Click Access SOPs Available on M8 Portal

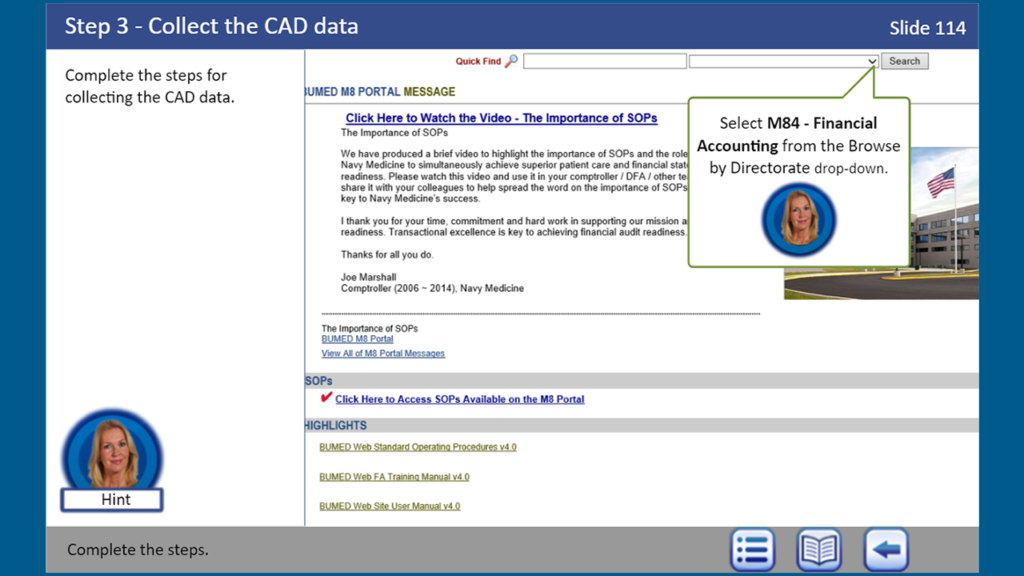(459, 399)
